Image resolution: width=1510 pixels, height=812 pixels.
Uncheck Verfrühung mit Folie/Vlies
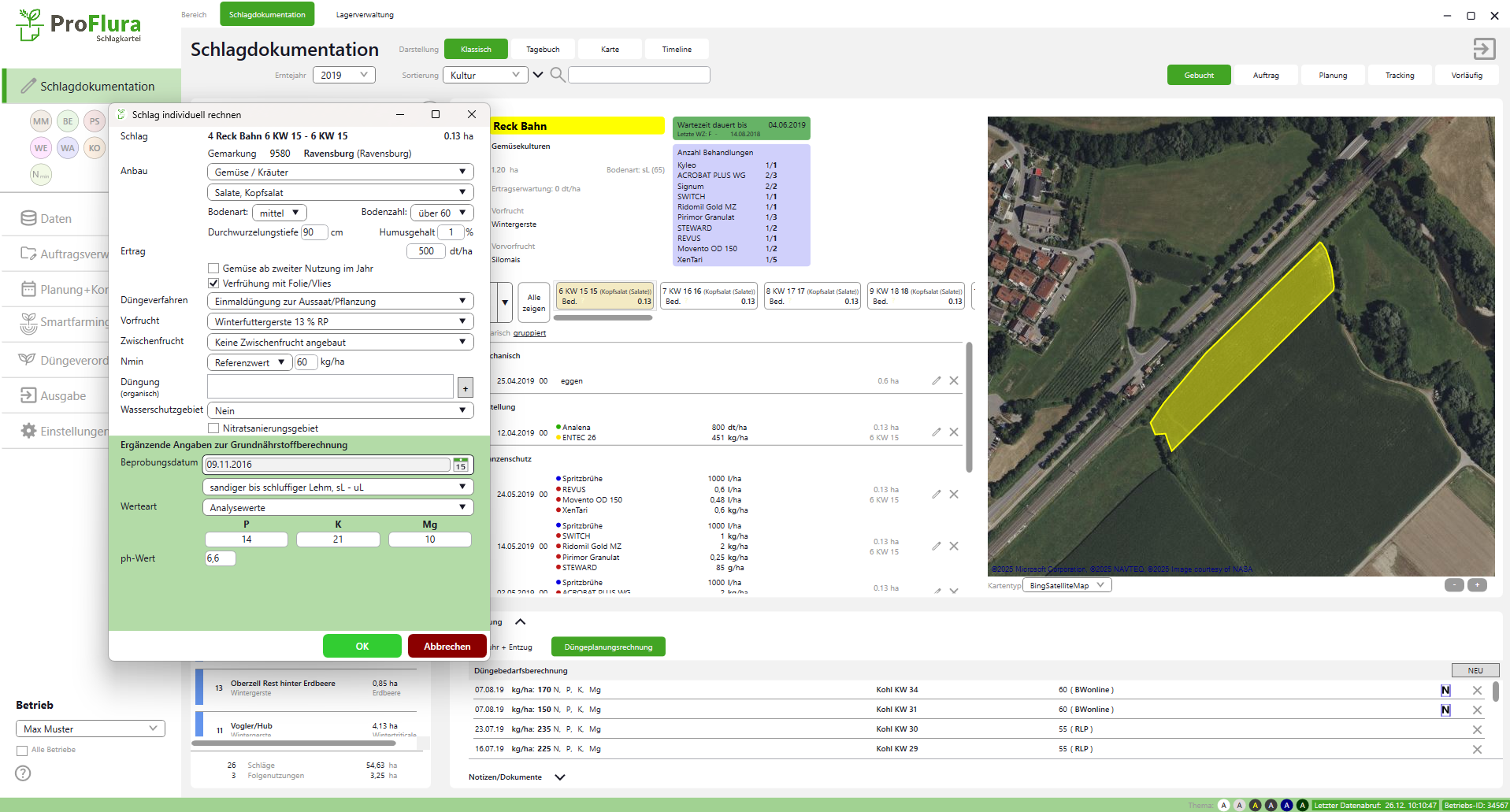213,284
